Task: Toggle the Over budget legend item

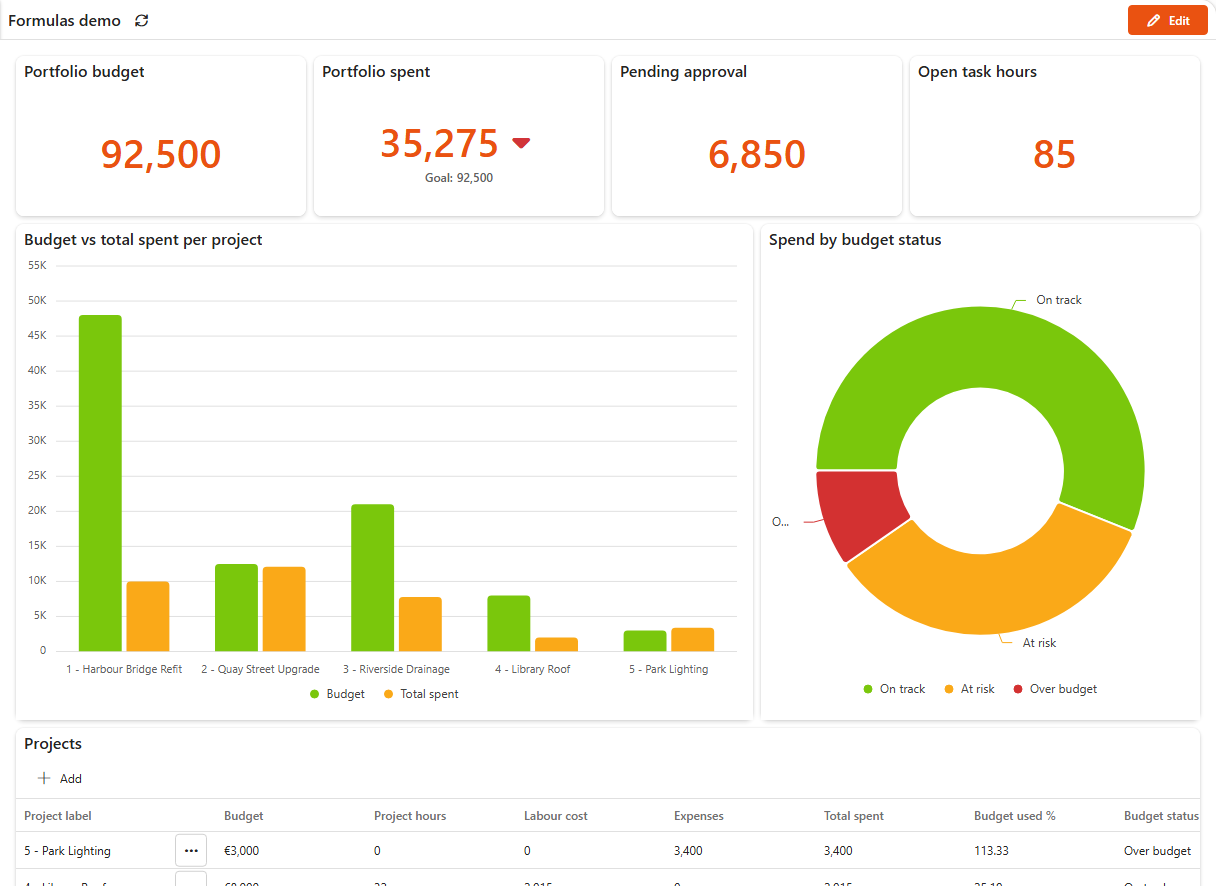Action: 1055,689
